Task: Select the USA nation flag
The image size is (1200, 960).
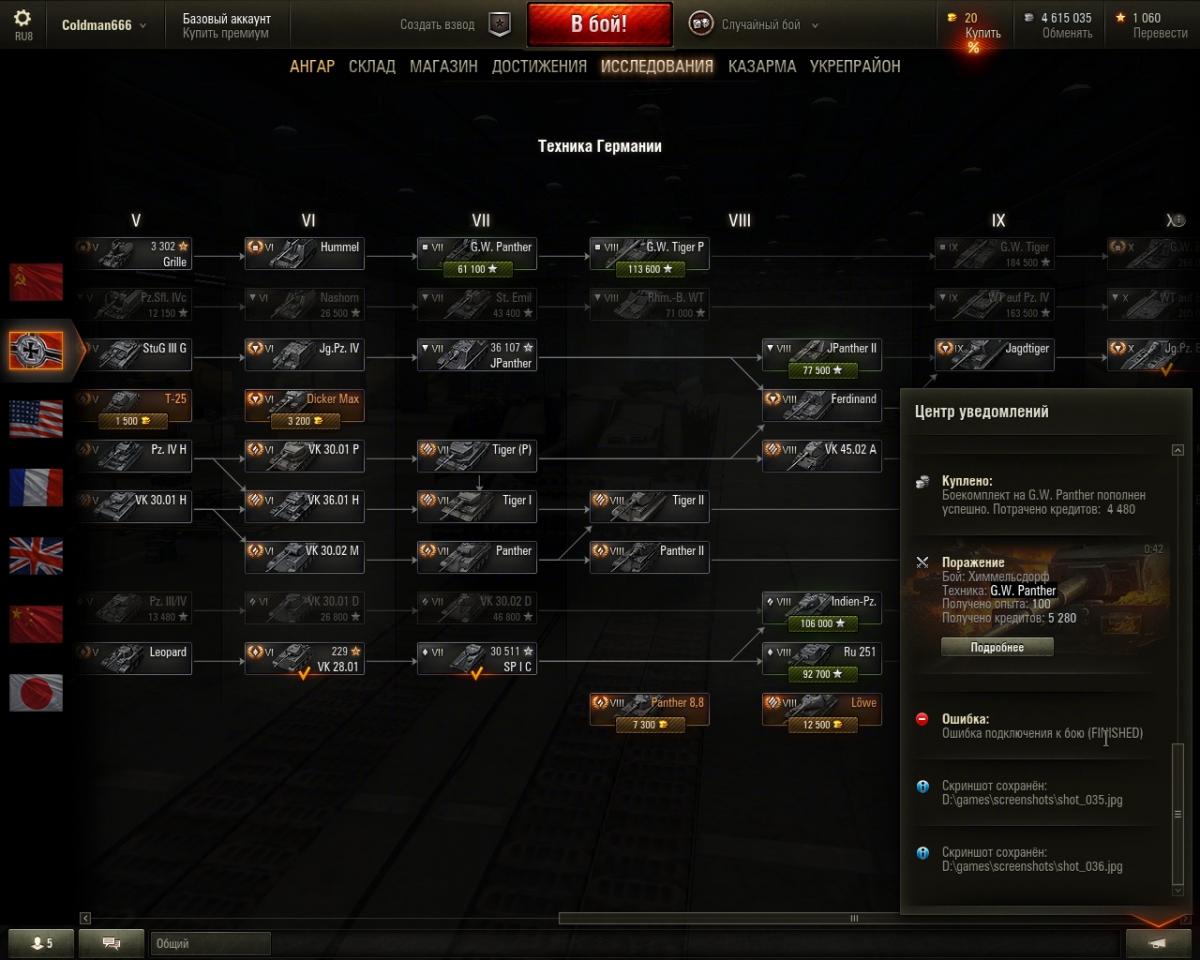Action: point(36,419)
